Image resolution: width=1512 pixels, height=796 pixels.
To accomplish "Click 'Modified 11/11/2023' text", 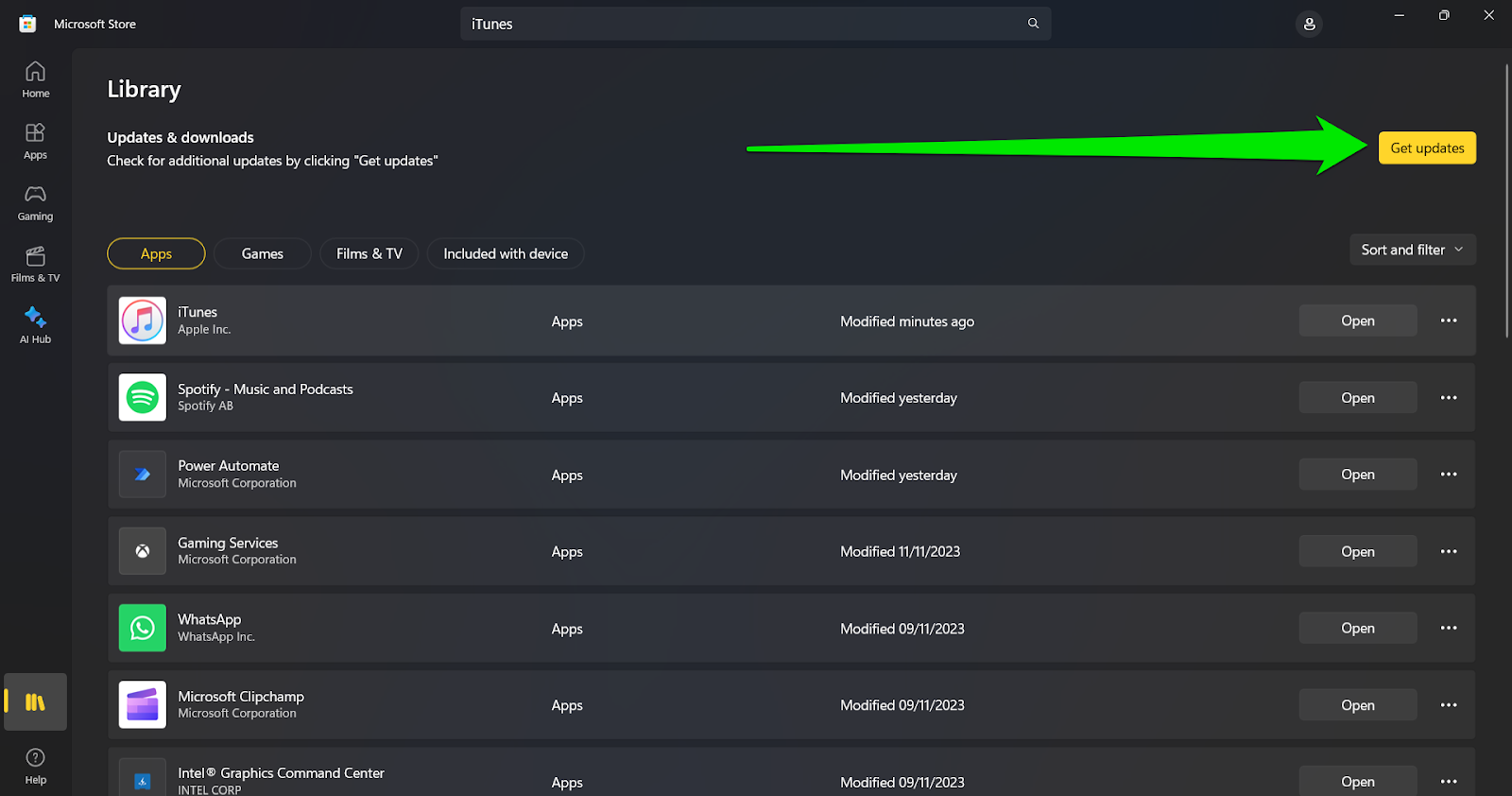I will click(x=901, y=551).
